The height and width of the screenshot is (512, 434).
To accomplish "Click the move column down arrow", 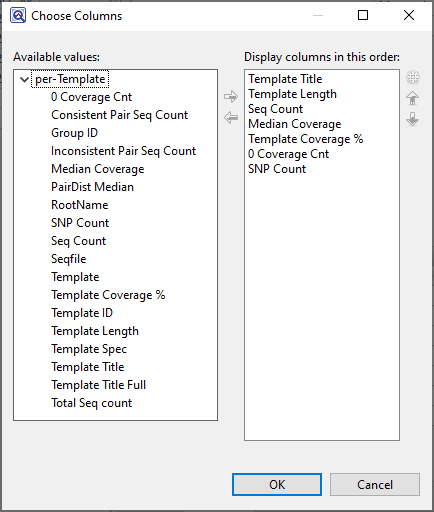I will coord(413,119).
